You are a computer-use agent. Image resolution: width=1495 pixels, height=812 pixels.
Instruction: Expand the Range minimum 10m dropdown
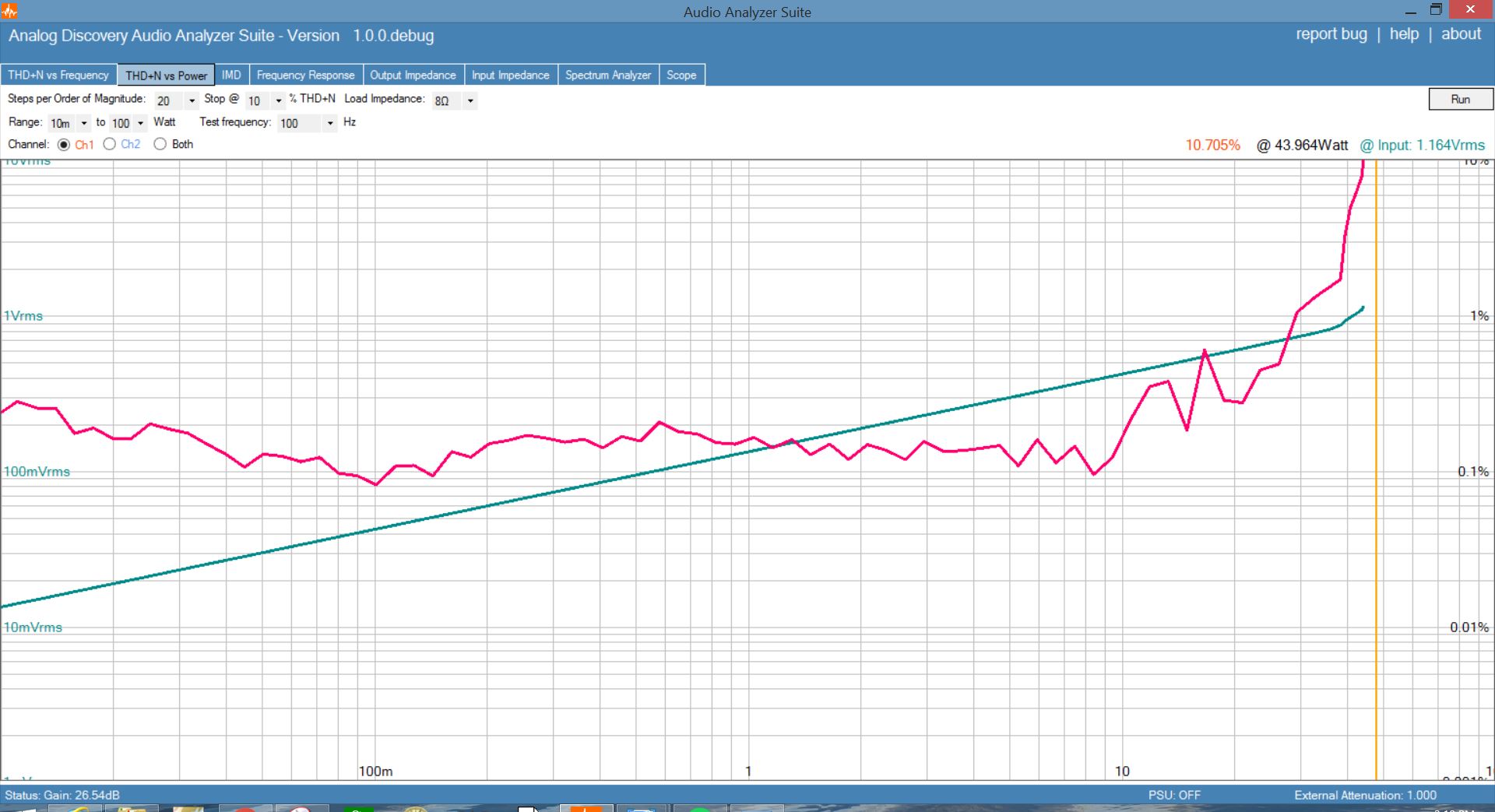coord(84,123)
